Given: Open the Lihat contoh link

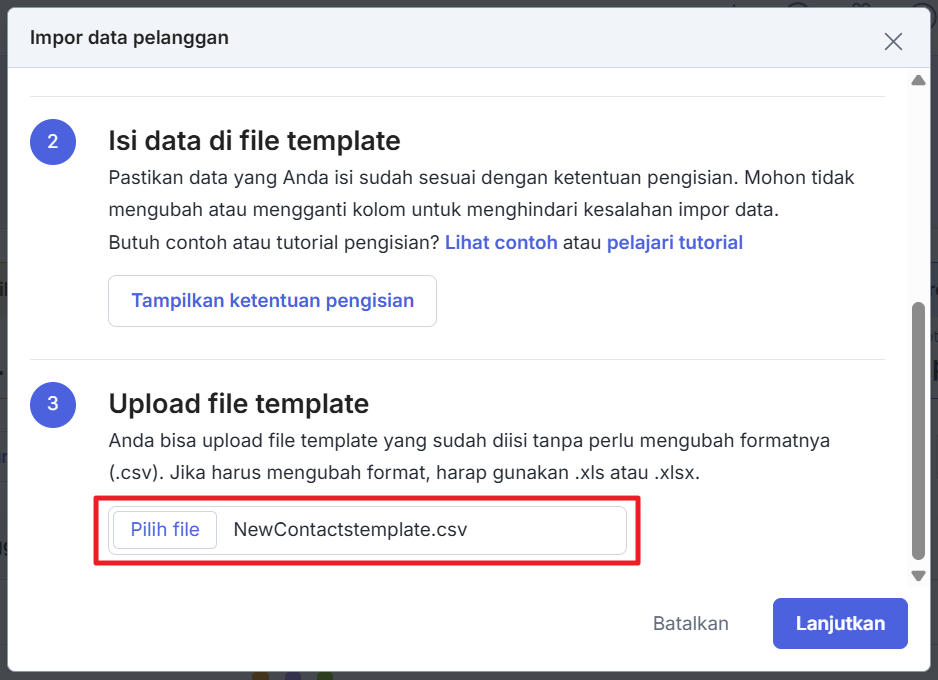Looking at the screenshot, I should point(501,242).
